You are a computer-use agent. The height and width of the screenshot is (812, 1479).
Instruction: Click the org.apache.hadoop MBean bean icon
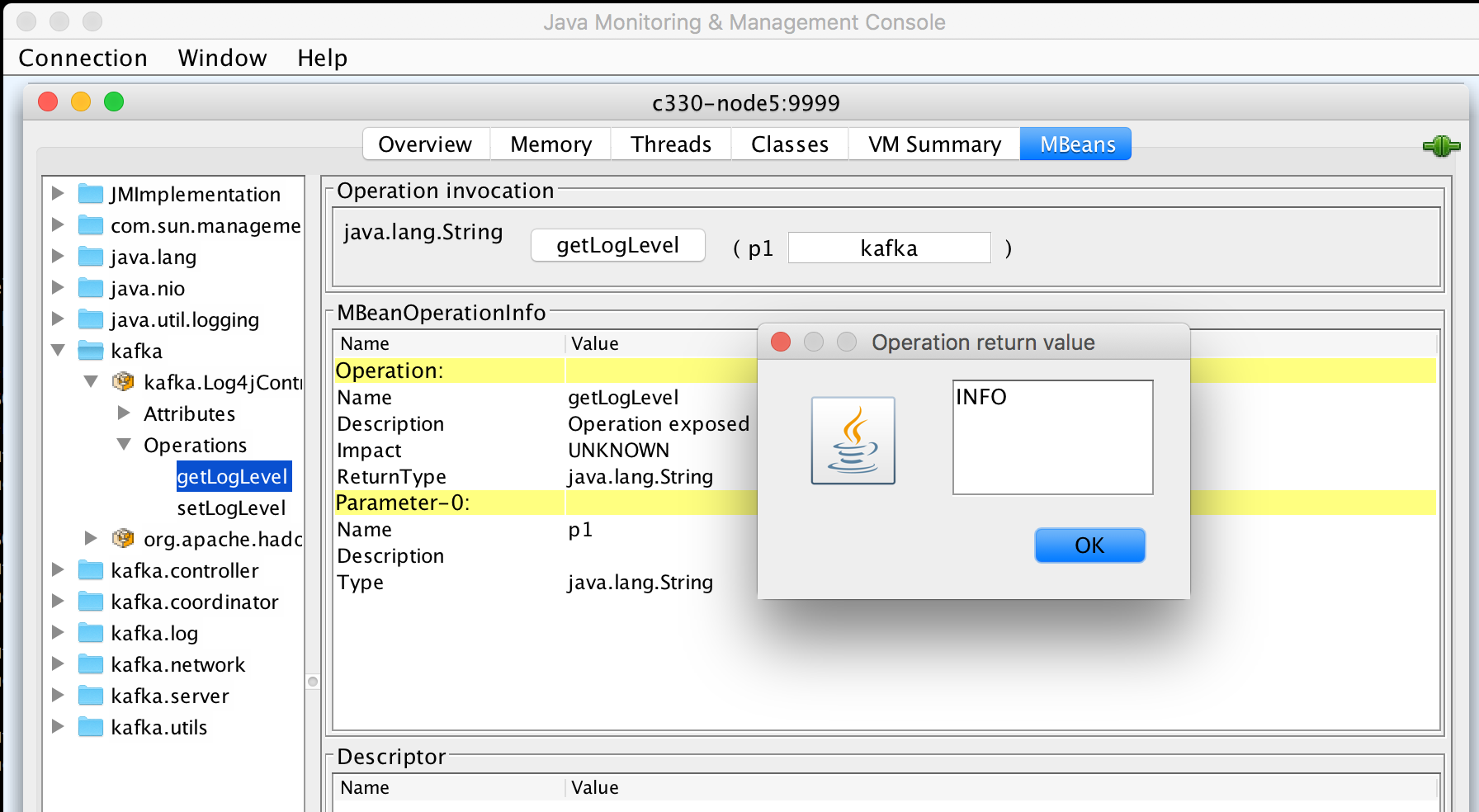123,539
